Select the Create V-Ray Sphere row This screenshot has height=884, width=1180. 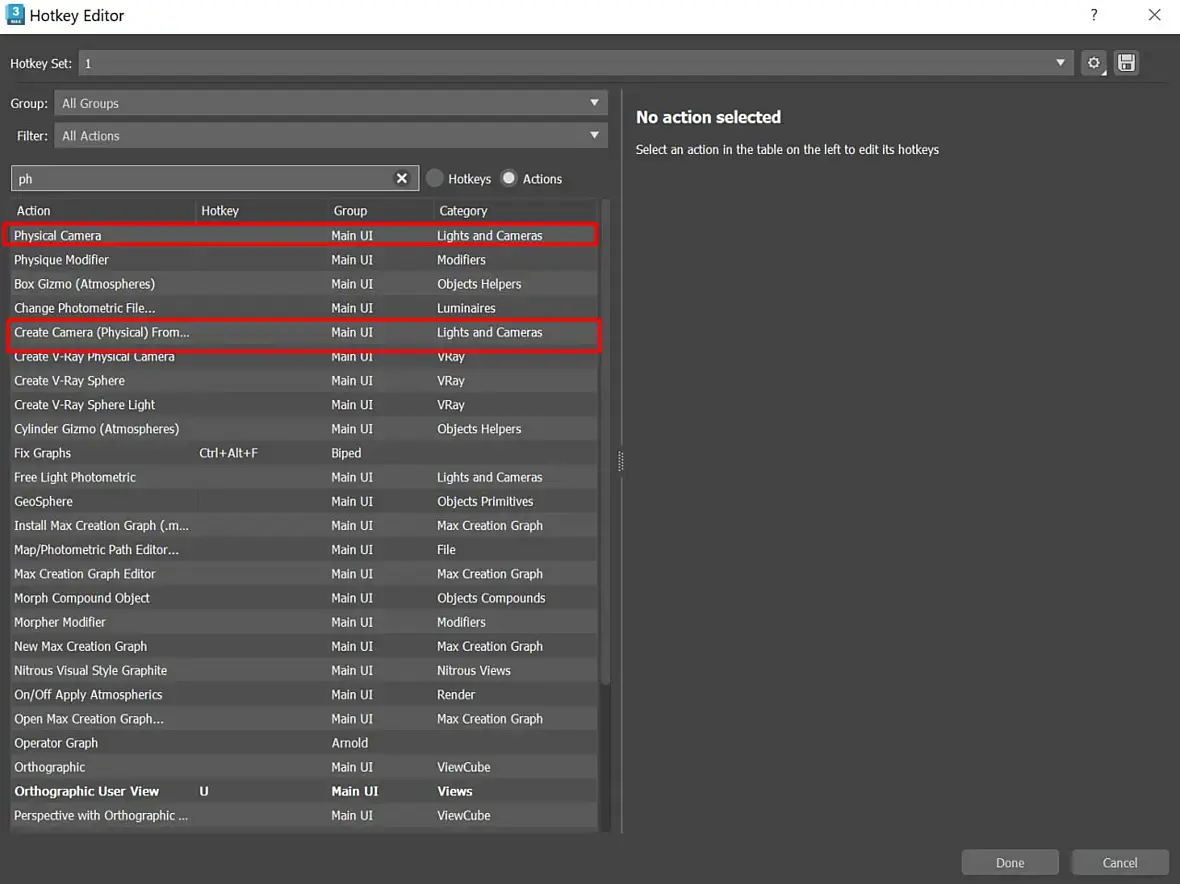(x=304, y=381)
